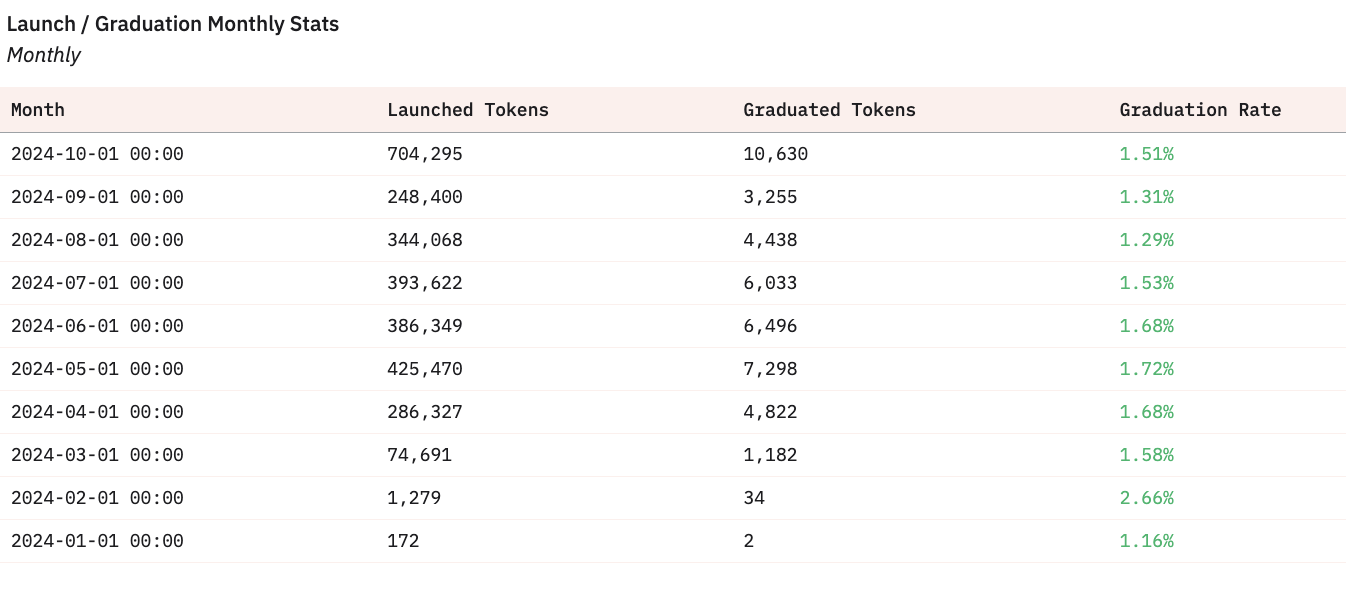Click the 1.51% graduation rate

tap(1146, 154)
